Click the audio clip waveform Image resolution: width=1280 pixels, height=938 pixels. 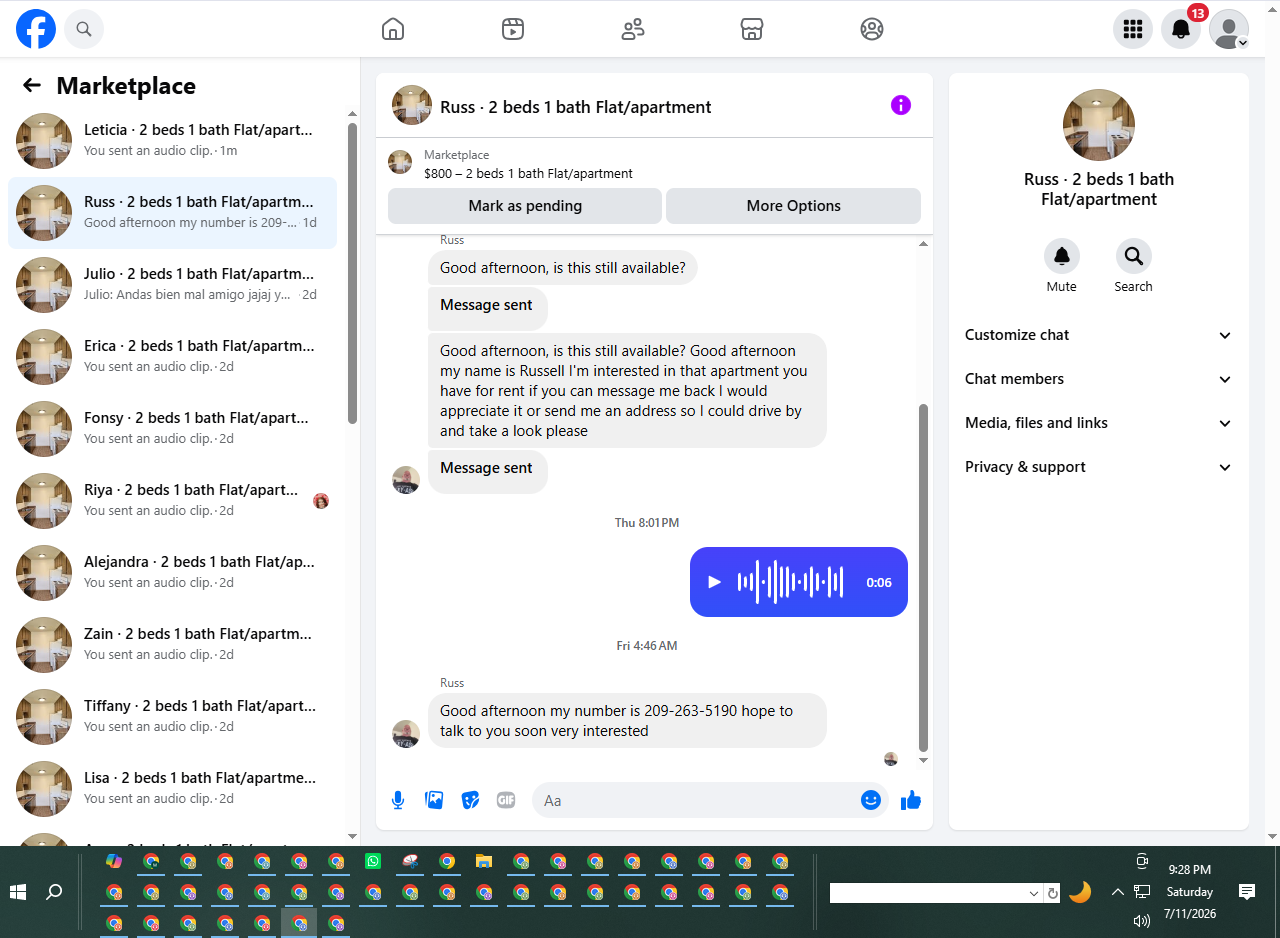pyautogui.click(x=790, y=582)
